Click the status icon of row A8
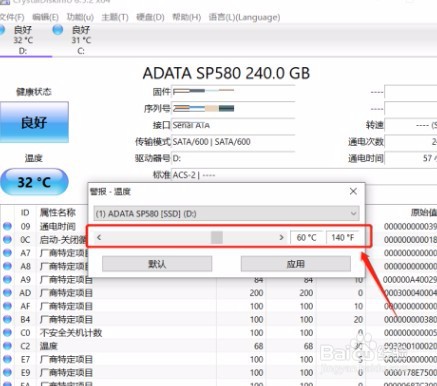The width and height of the screenshot is (437, 386). click(x=7, y=266)
